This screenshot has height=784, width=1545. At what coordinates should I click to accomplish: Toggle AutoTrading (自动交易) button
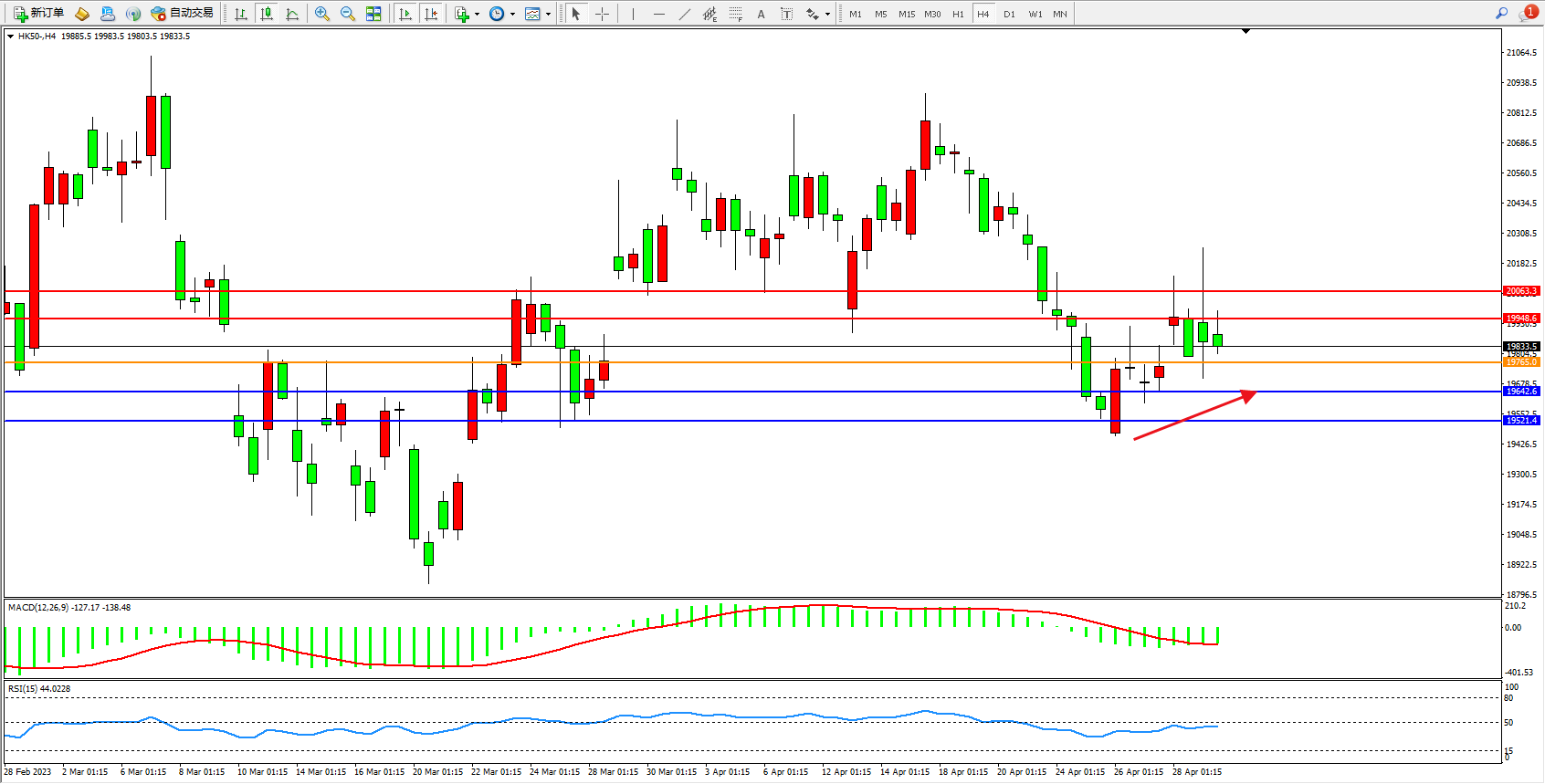tap(183, 14)
